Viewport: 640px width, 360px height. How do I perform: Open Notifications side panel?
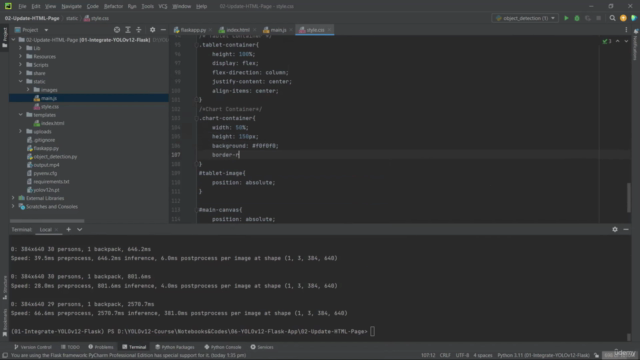[x=636, y=45]
